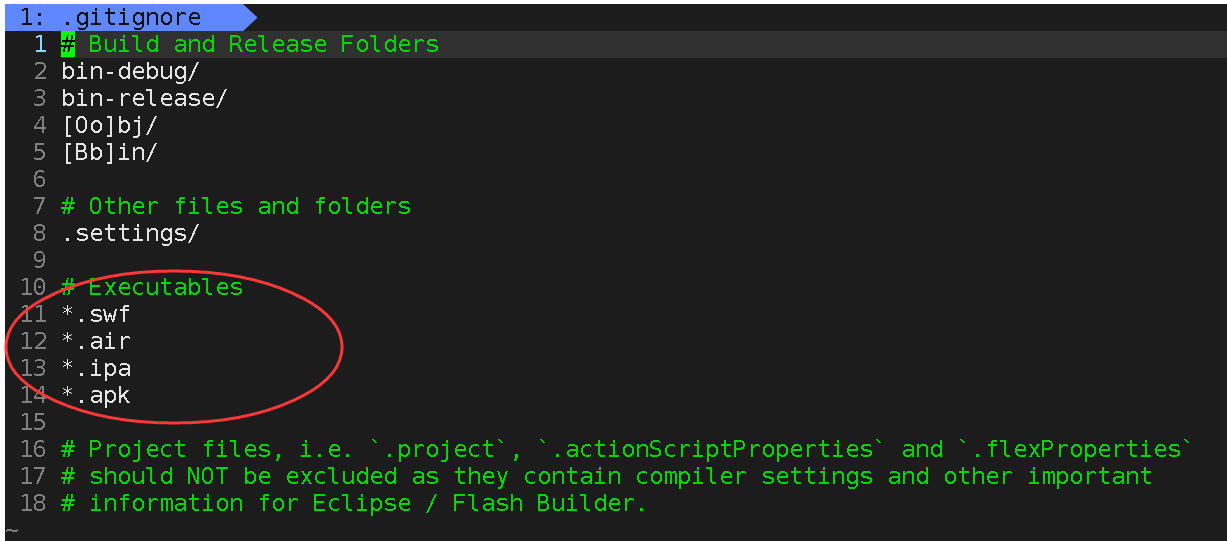Image resolution: width=1227 pixels, height=541 pixels.
Task: Click the [Oo]bj/ pattern line
Action: click(109, 125)
